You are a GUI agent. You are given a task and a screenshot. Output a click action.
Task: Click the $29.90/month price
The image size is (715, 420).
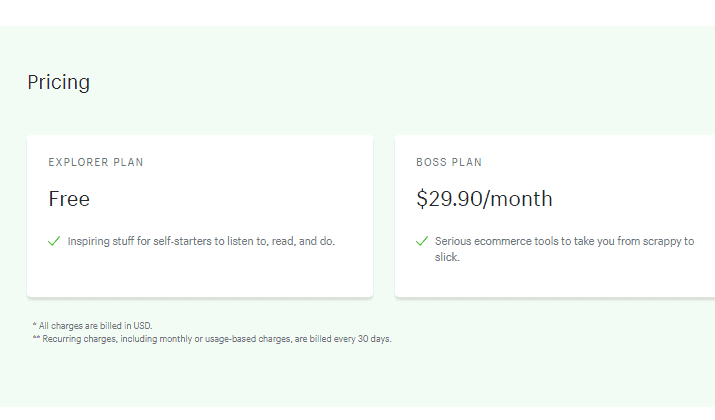click(x=484, y=199)
